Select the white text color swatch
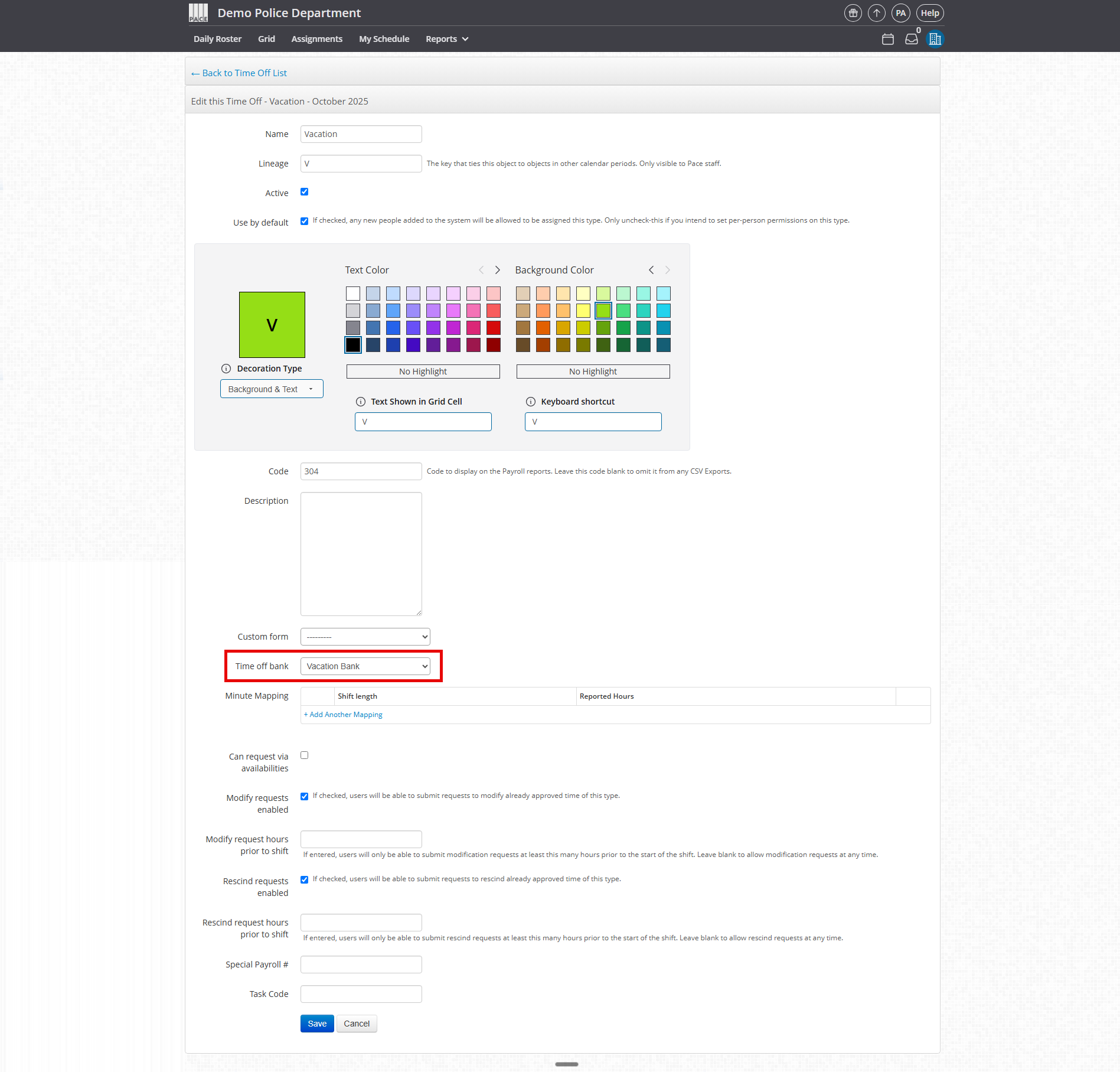1120x1072 pixels. [353, 294]
